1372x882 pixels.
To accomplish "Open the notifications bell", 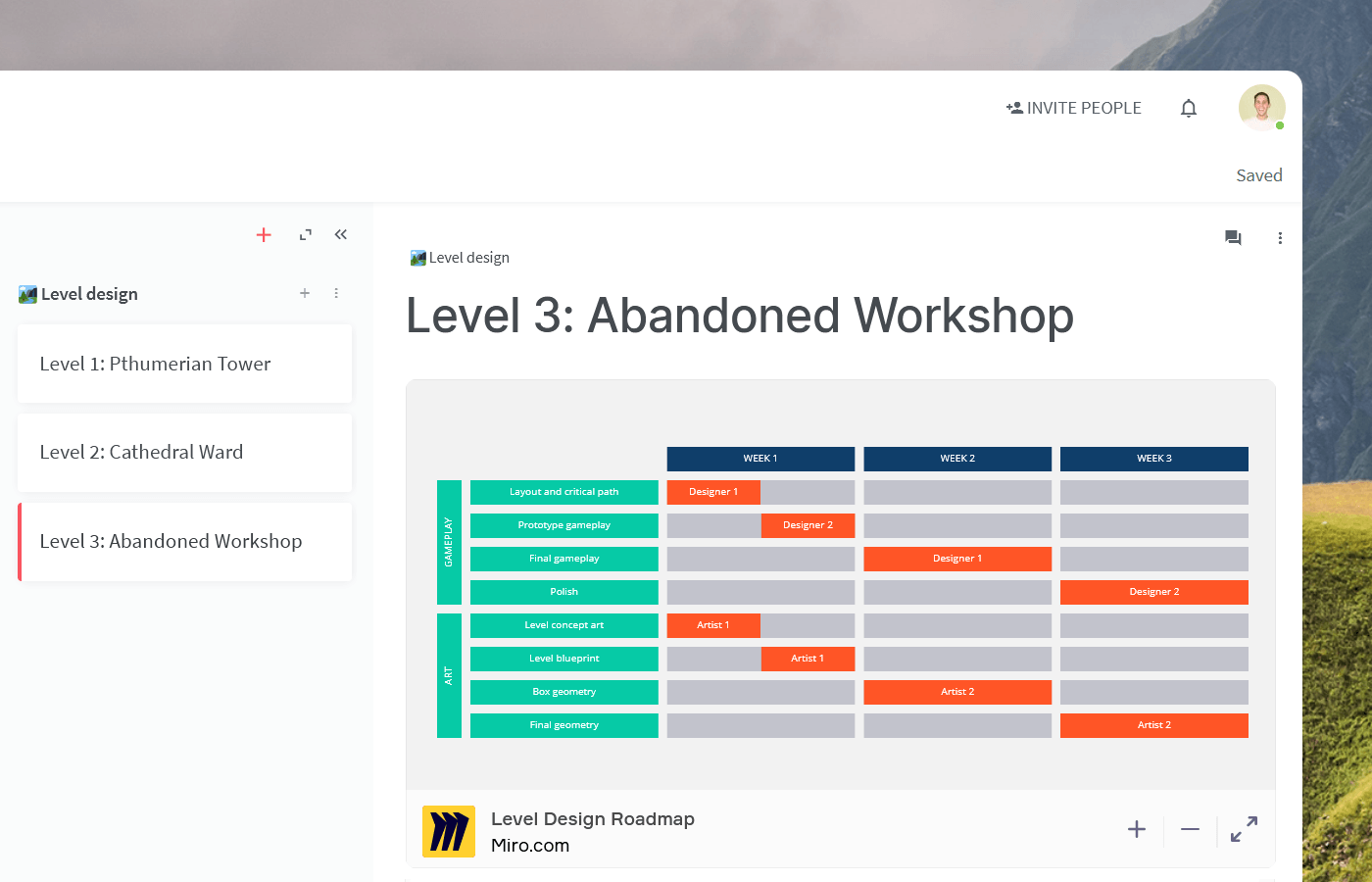I will pos(1189,108).
